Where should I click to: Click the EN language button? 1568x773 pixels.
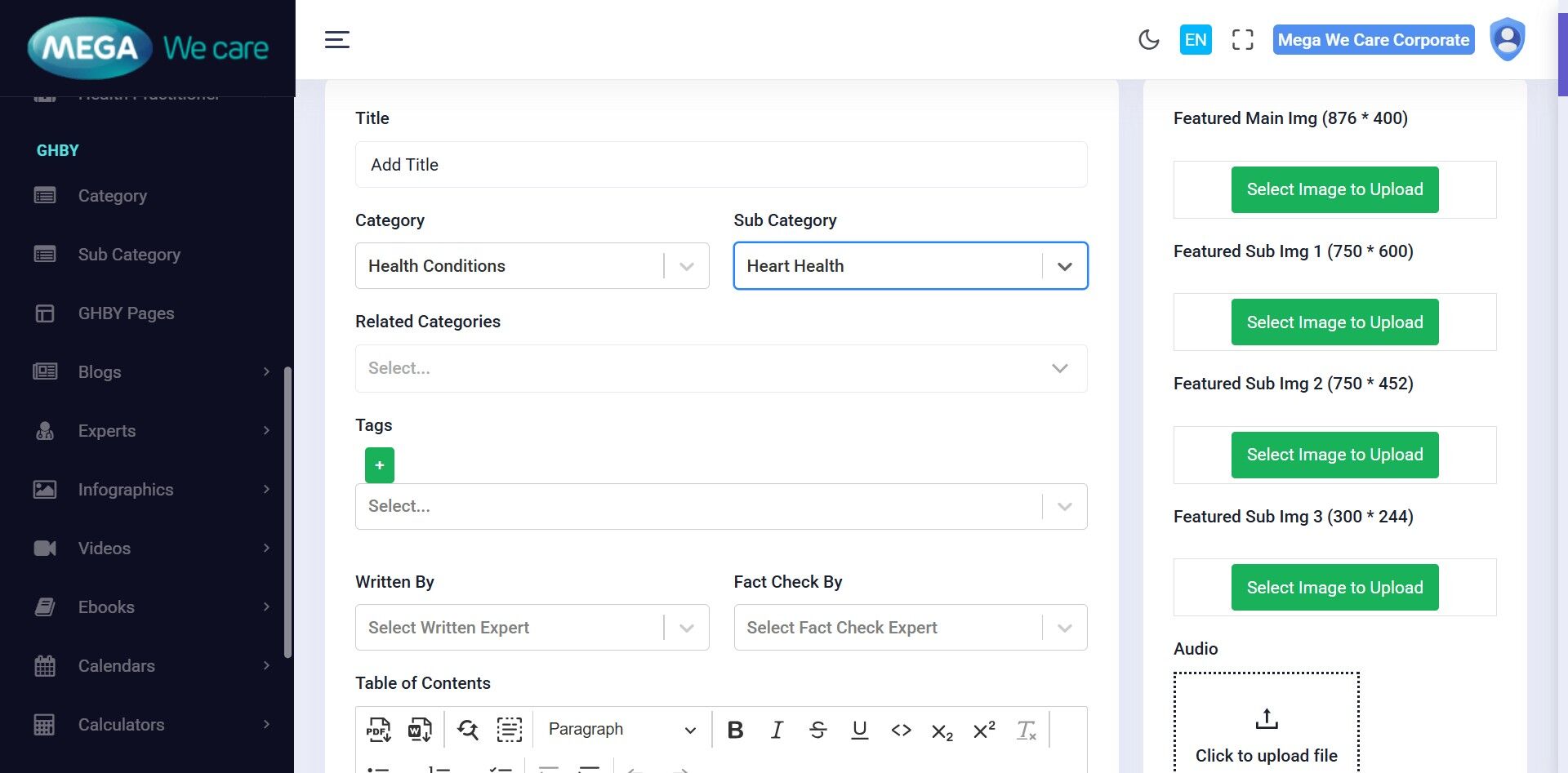(1195, 40)
